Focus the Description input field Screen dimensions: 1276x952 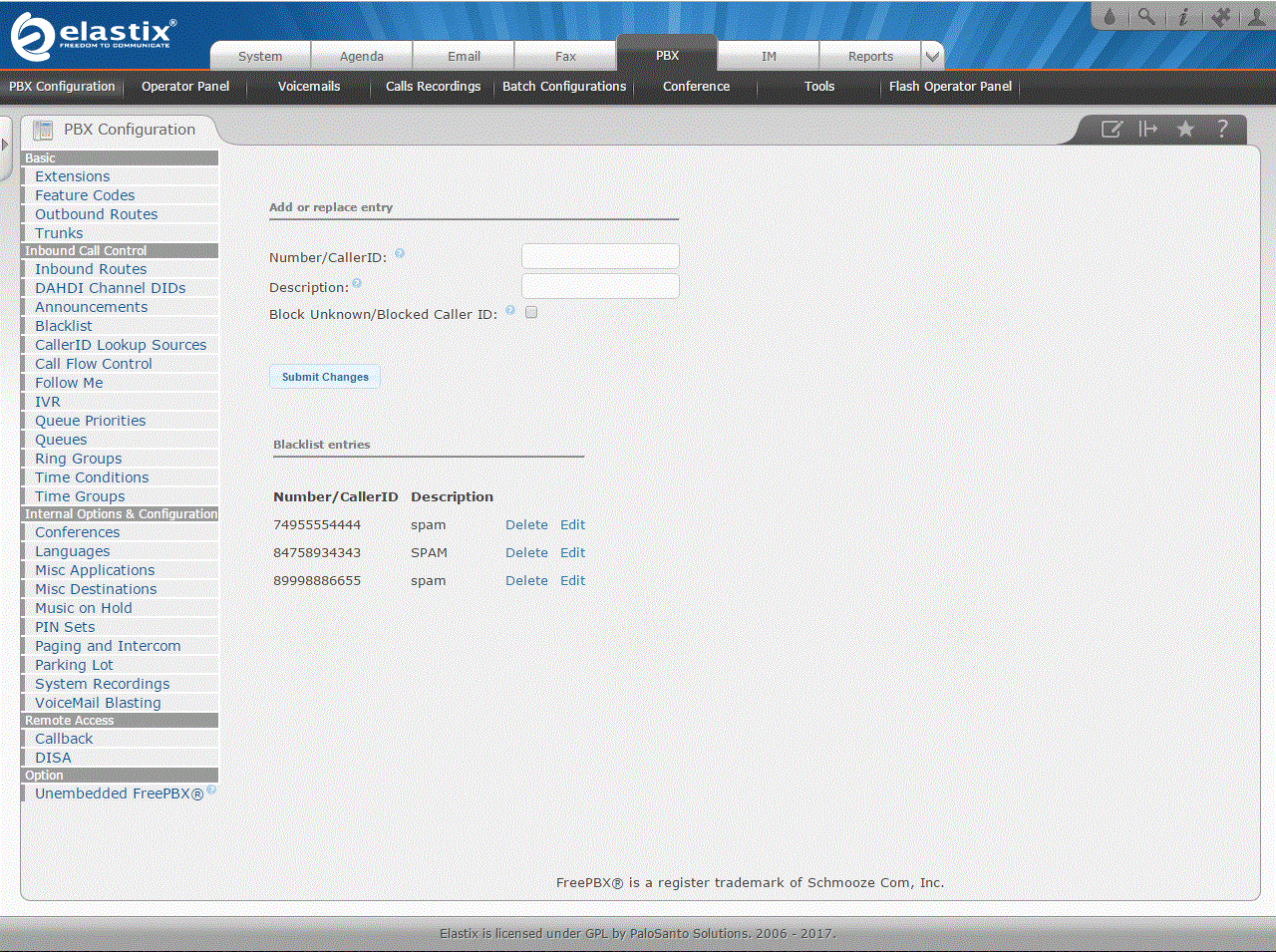[x=600, y=286]
